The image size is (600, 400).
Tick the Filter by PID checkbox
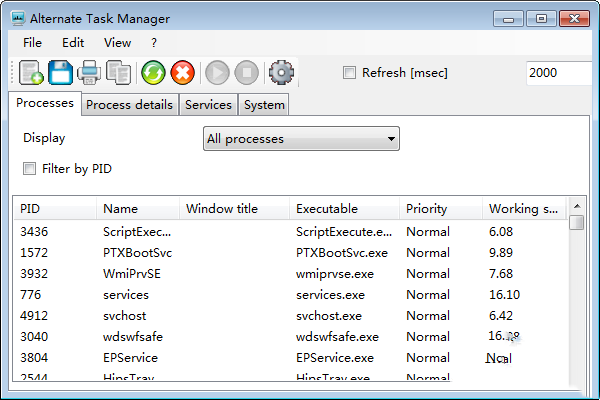click(30, 169)
